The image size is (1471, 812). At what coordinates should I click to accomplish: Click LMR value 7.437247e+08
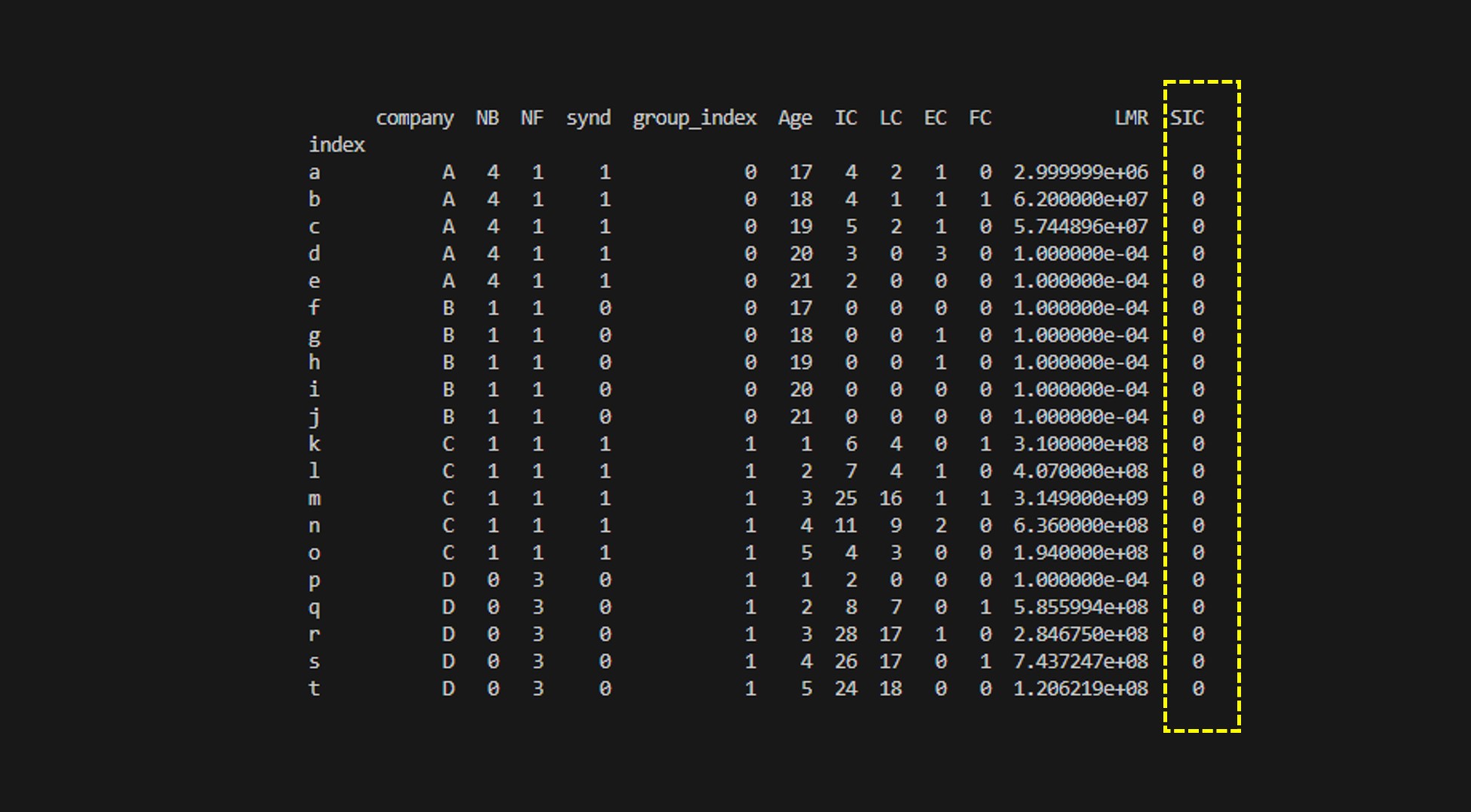click(1080, 661)
